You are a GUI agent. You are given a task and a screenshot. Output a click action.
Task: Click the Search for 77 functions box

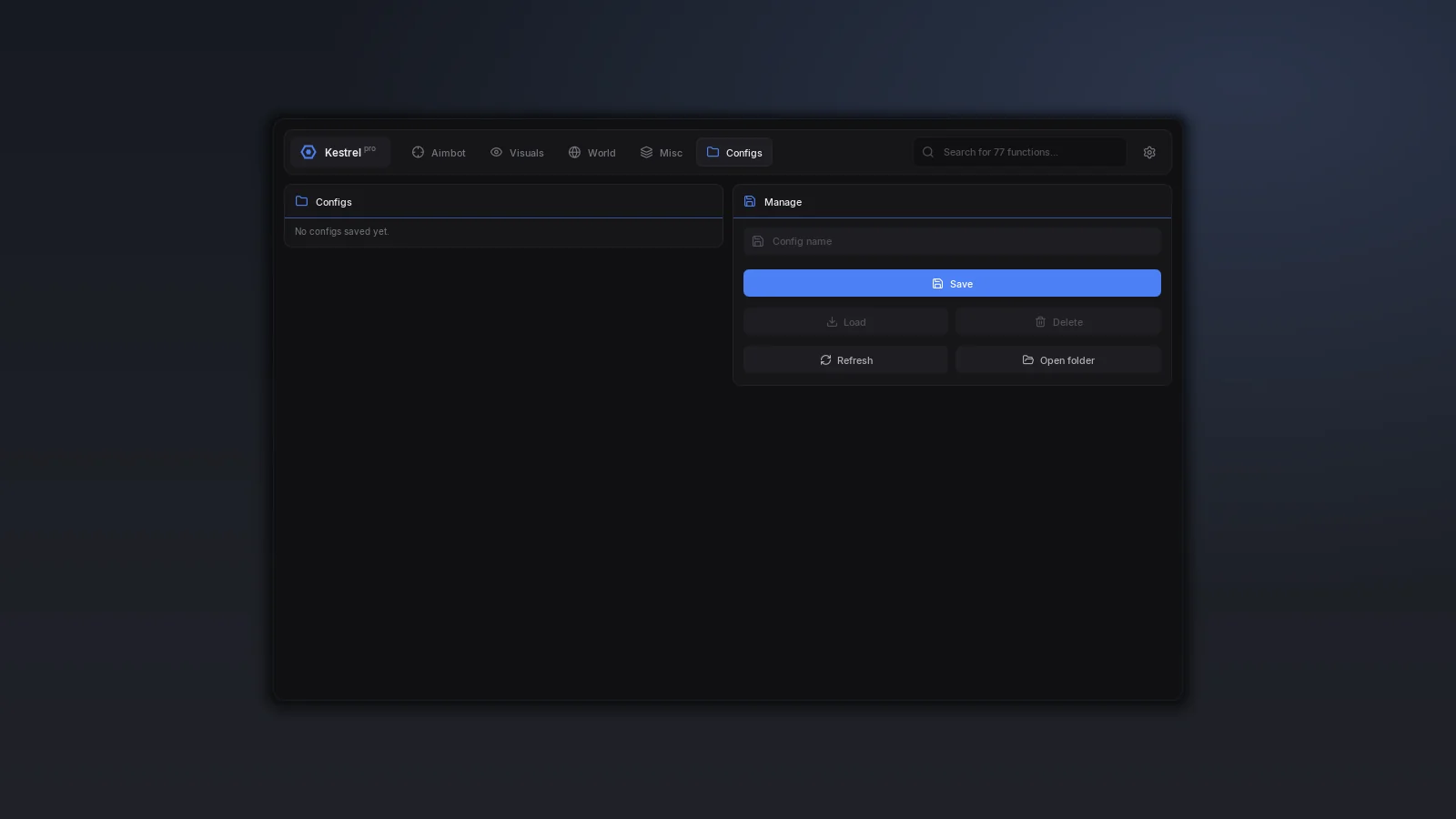click(x=1020, y=152)
